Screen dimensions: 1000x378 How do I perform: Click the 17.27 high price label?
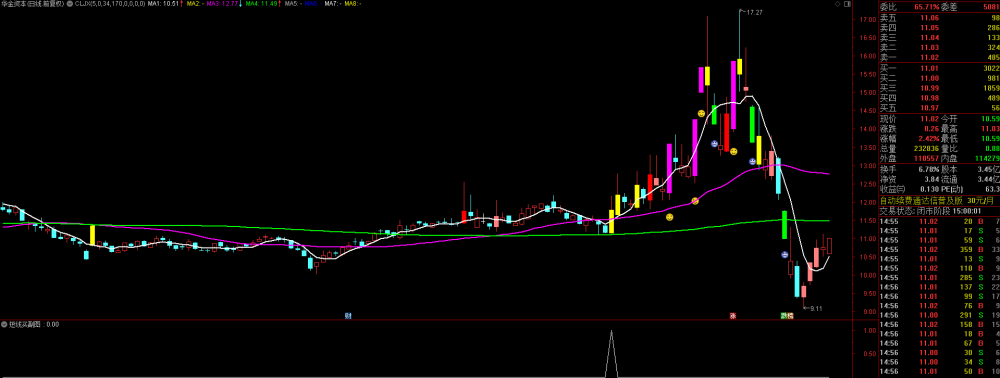tap(754, 12)
